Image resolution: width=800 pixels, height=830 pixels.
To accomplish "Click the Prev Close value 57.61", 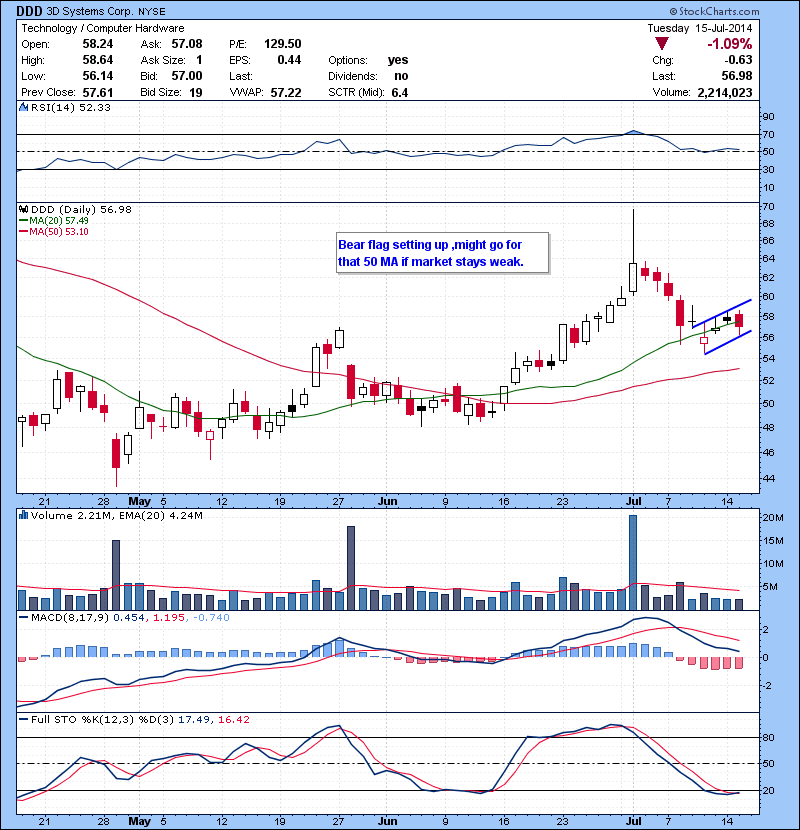I will click(98, 93).
